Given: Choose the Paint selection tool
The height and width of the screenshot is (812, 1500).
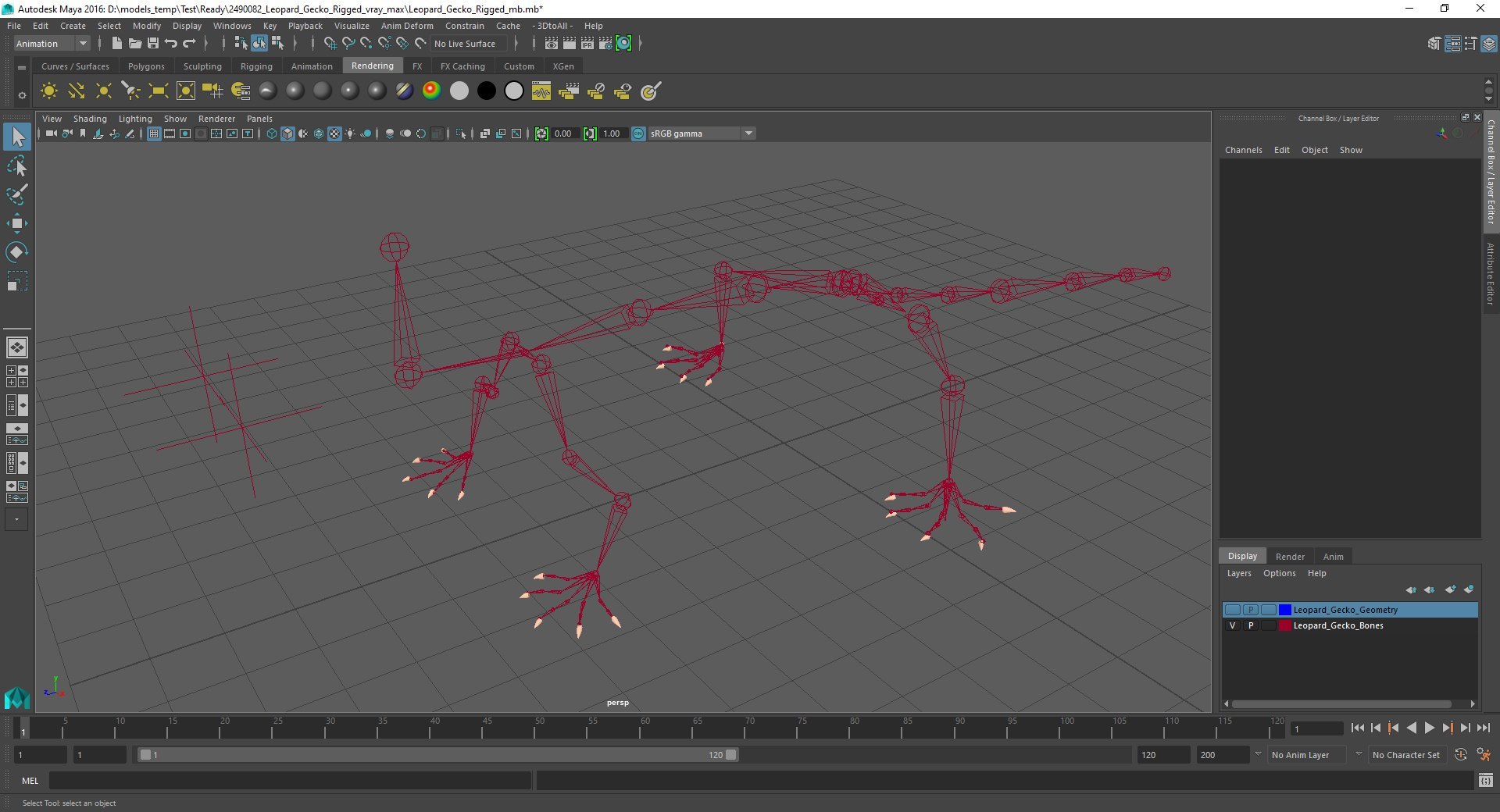Looking at the screenshot, I should coord(17,194).
